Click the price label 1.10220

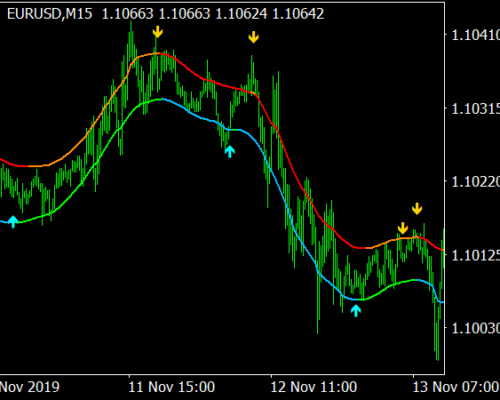pos(475,182)
